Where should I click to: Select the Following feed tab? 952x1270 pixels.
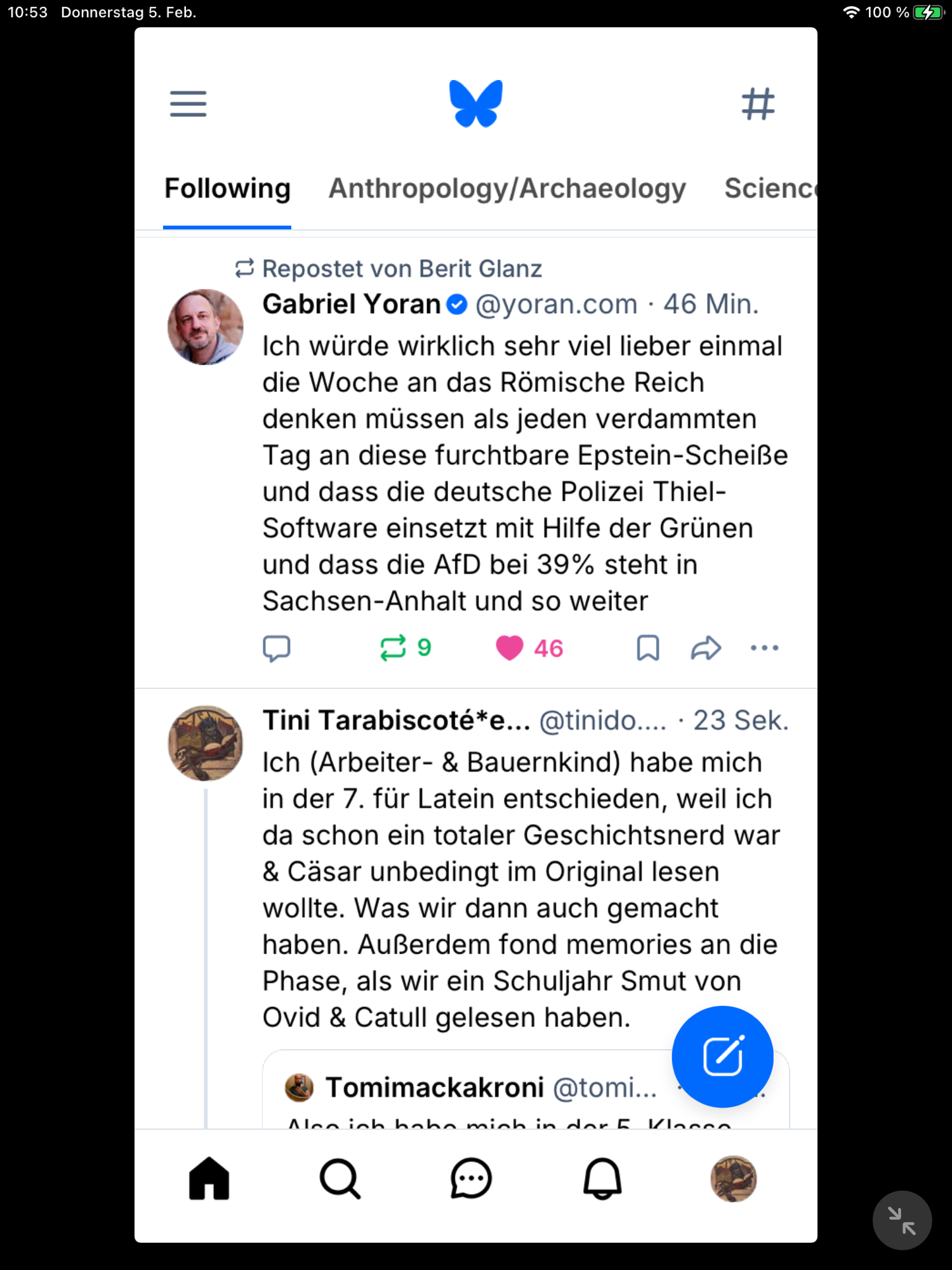[x=227, y=189]
